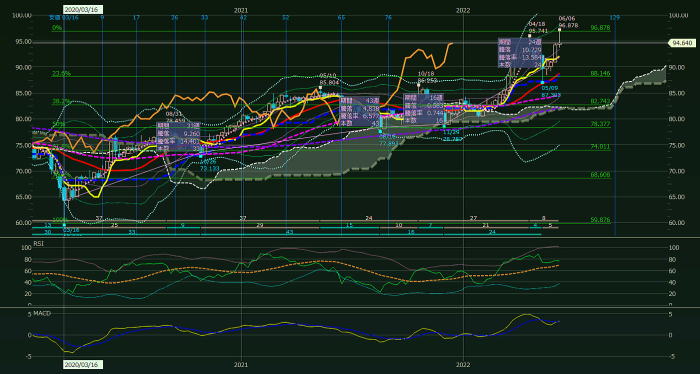Select the 88.146 Fibonacci level label
Screen dimensions: 700x374
point(600,73)
